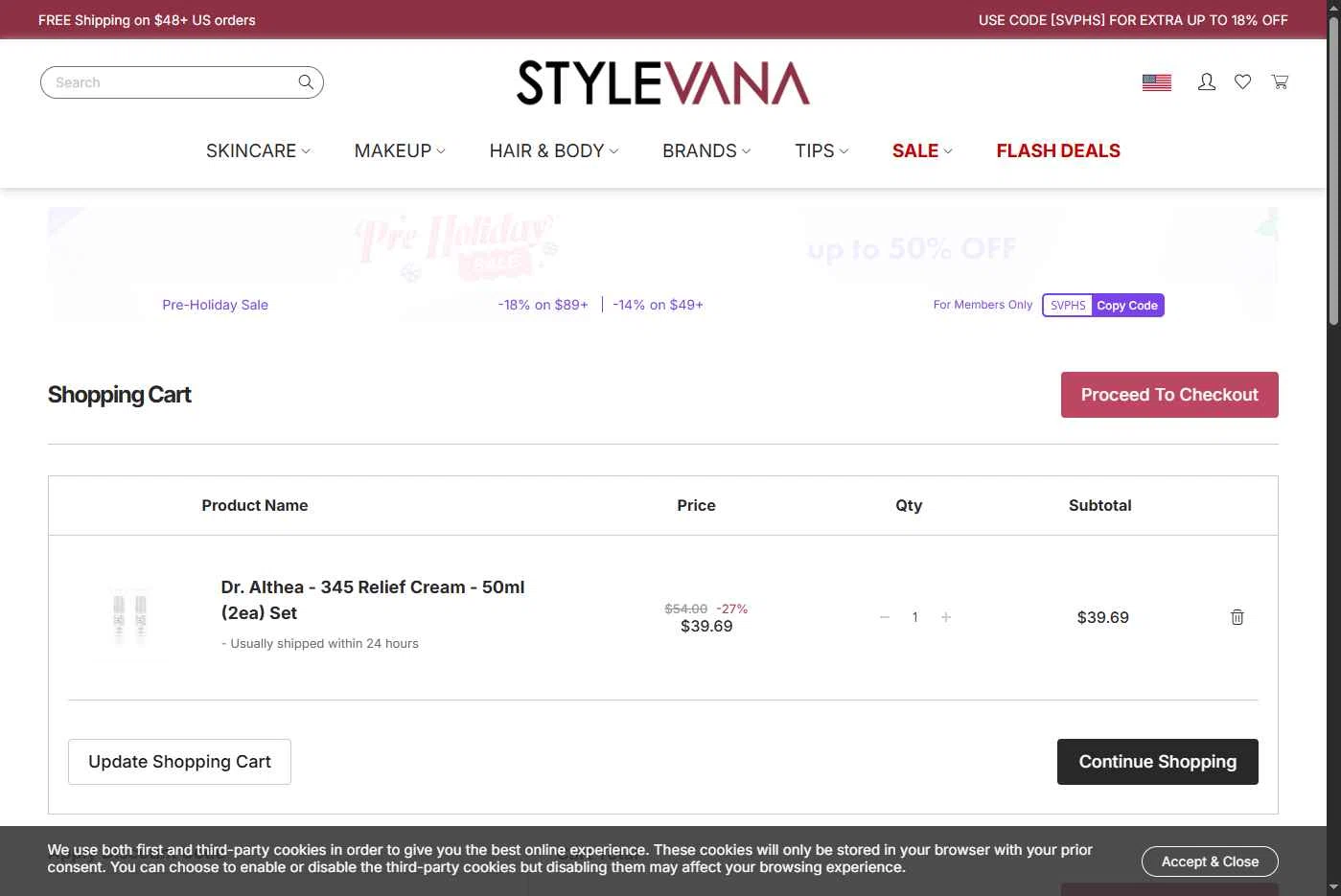Click the Stylevana logo
The height and width of the screenshot is (896, 1341).
click(663, 82)
